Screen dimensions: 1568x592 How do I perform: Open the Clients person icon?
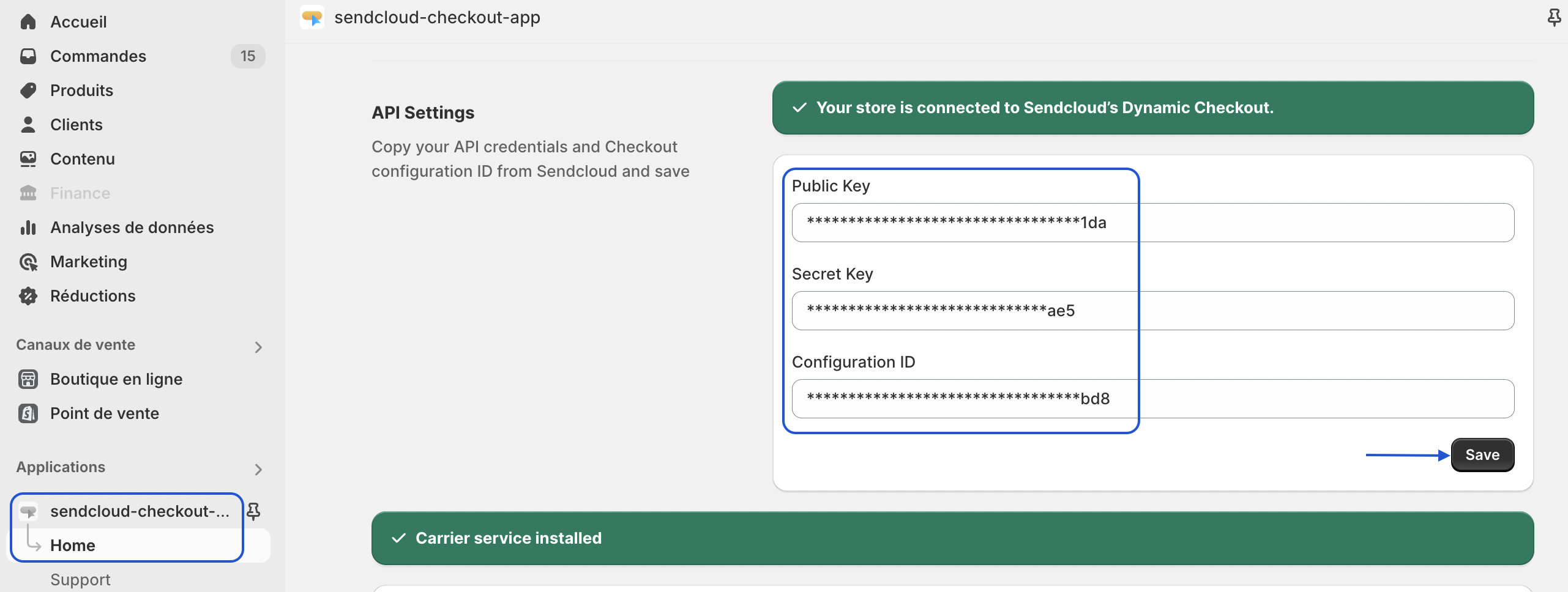click(x=28, y=125)
